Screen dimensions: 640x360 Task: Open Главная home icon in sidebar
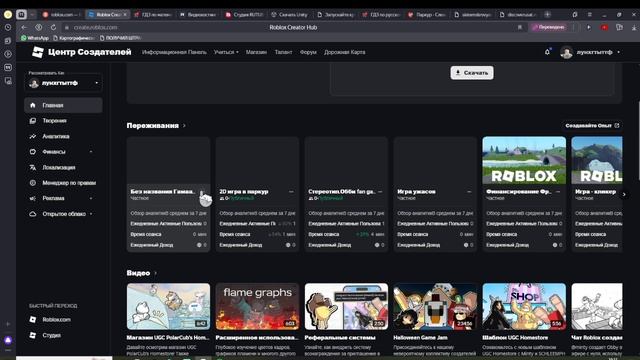point(33,105)
